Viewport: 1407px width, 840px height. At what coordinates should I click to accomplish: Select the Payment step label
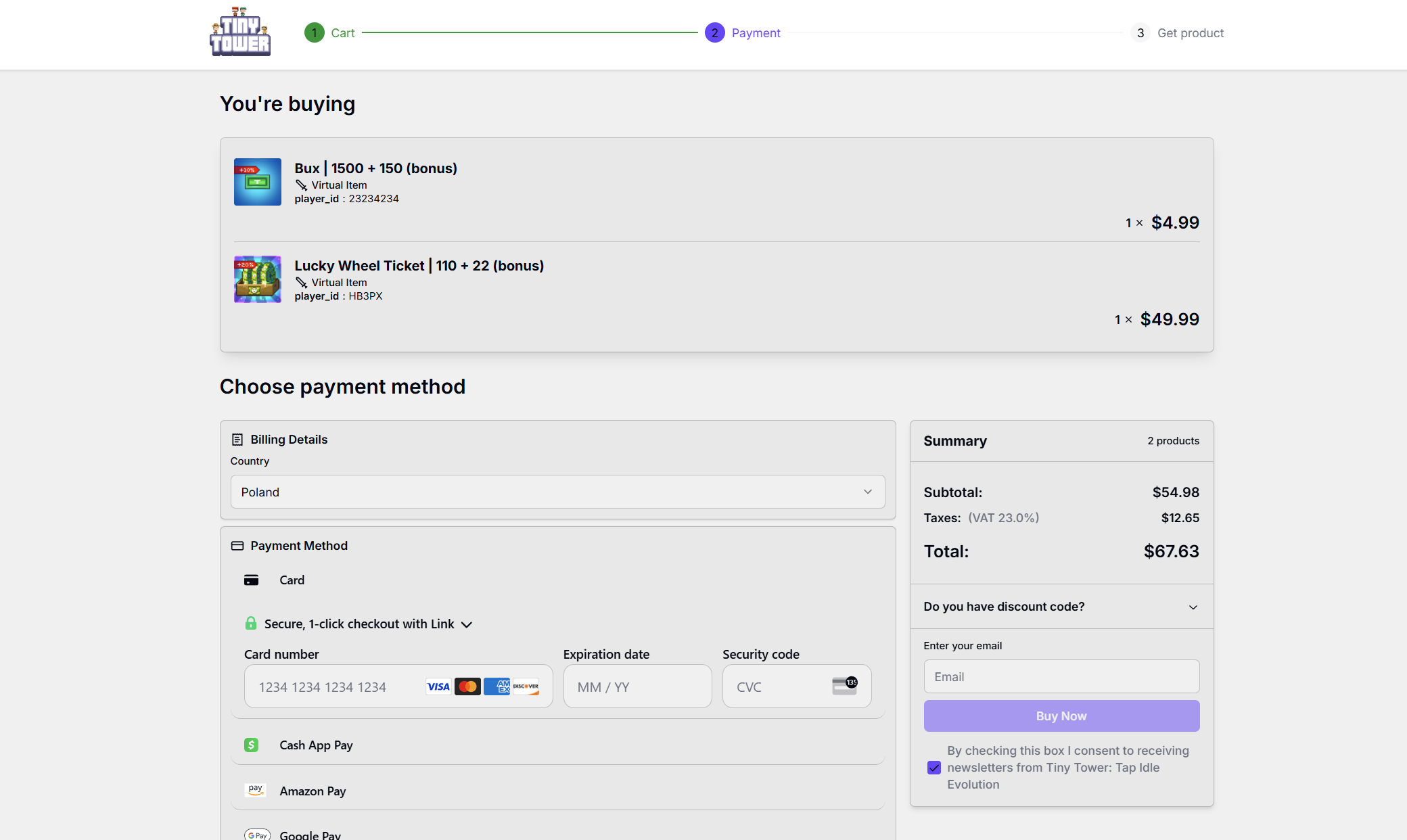click(756, 32)
